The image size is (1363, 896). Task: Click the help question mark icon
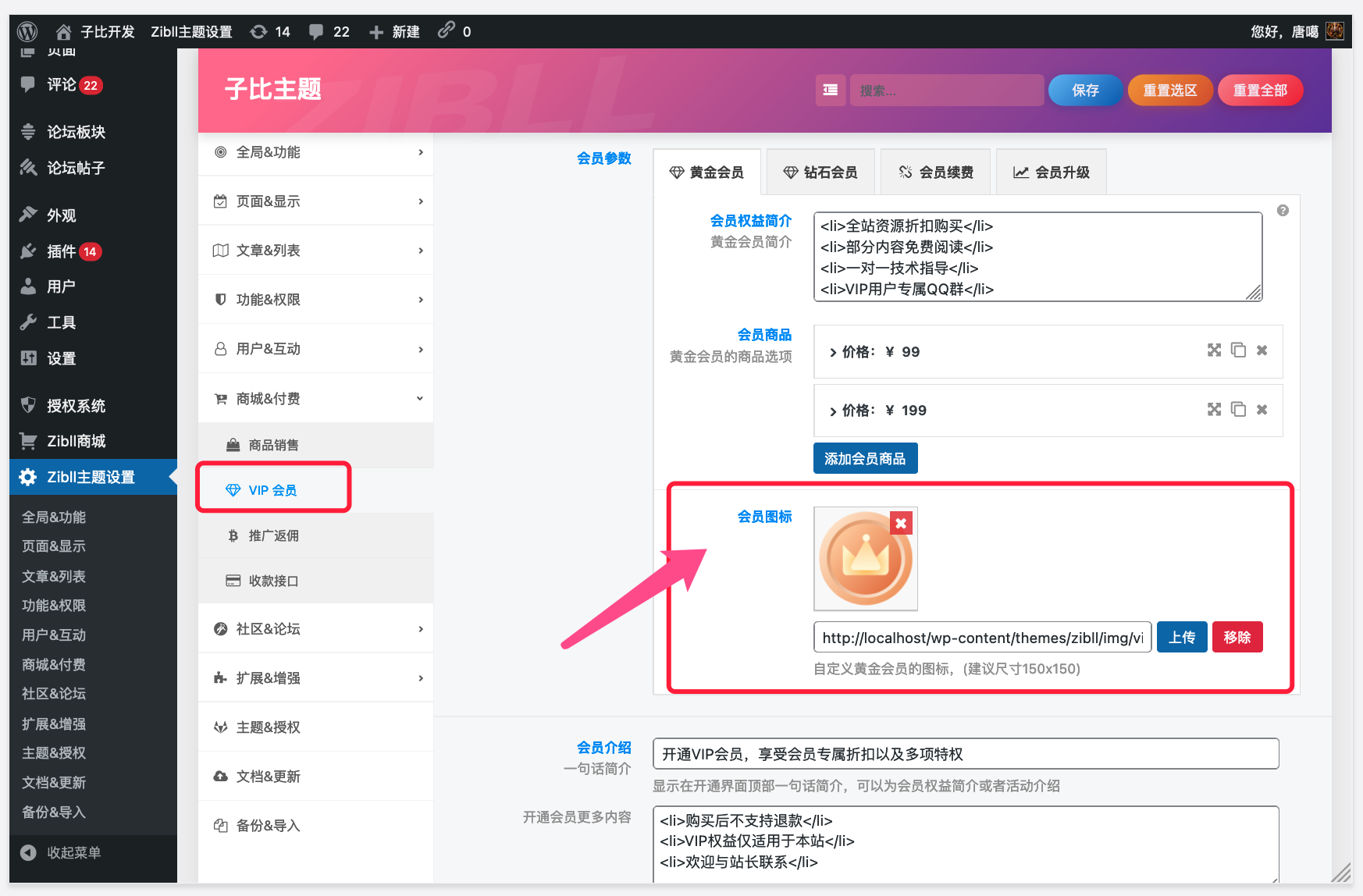coord(1282,209)
